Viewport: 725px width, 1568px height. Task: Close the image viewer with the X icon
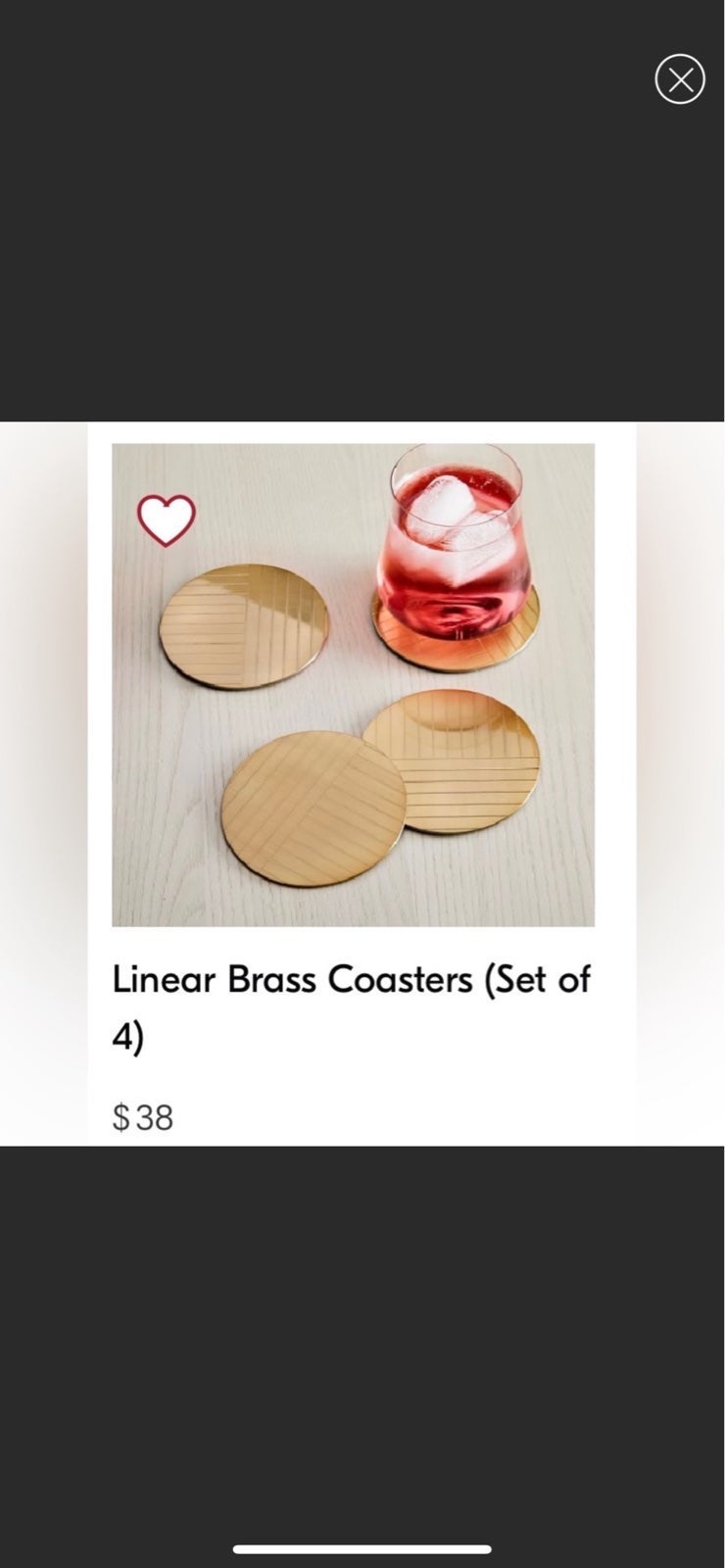tap(680, 79)
